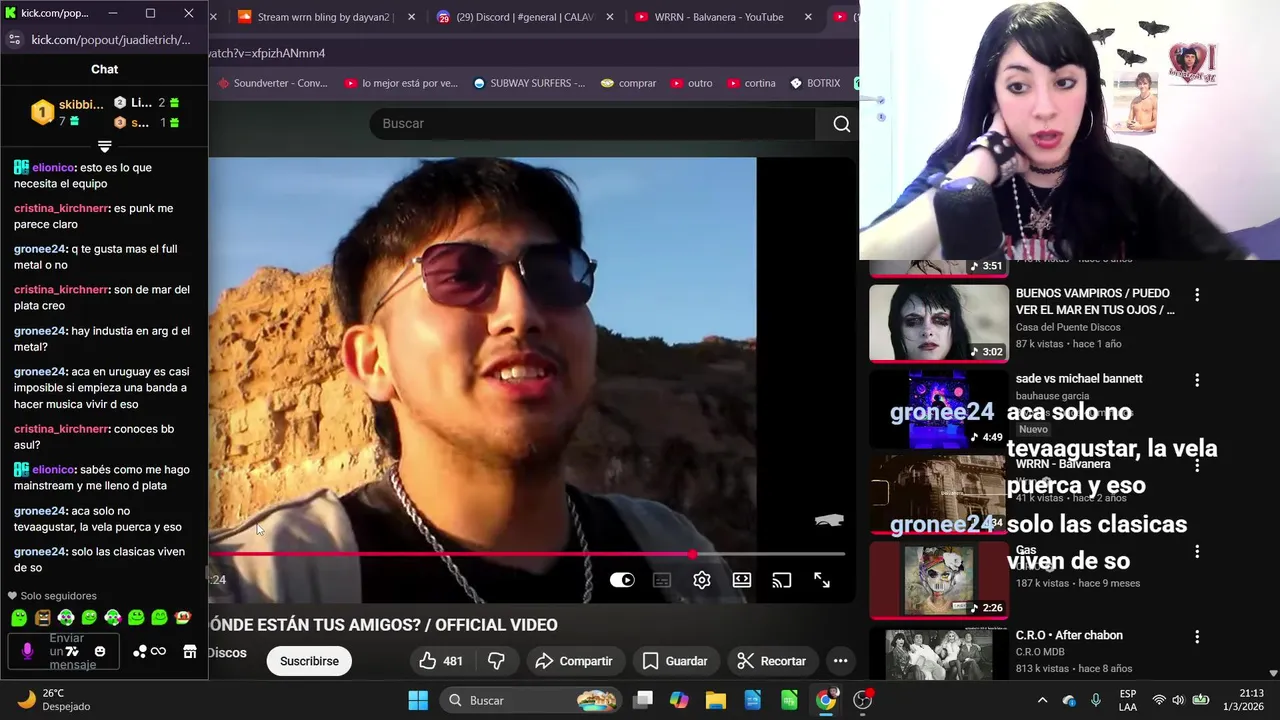The width and height of the screenshot is (1280, 720).
Task: Open File Explorer from taskbar
Action: tap(716, 700)
